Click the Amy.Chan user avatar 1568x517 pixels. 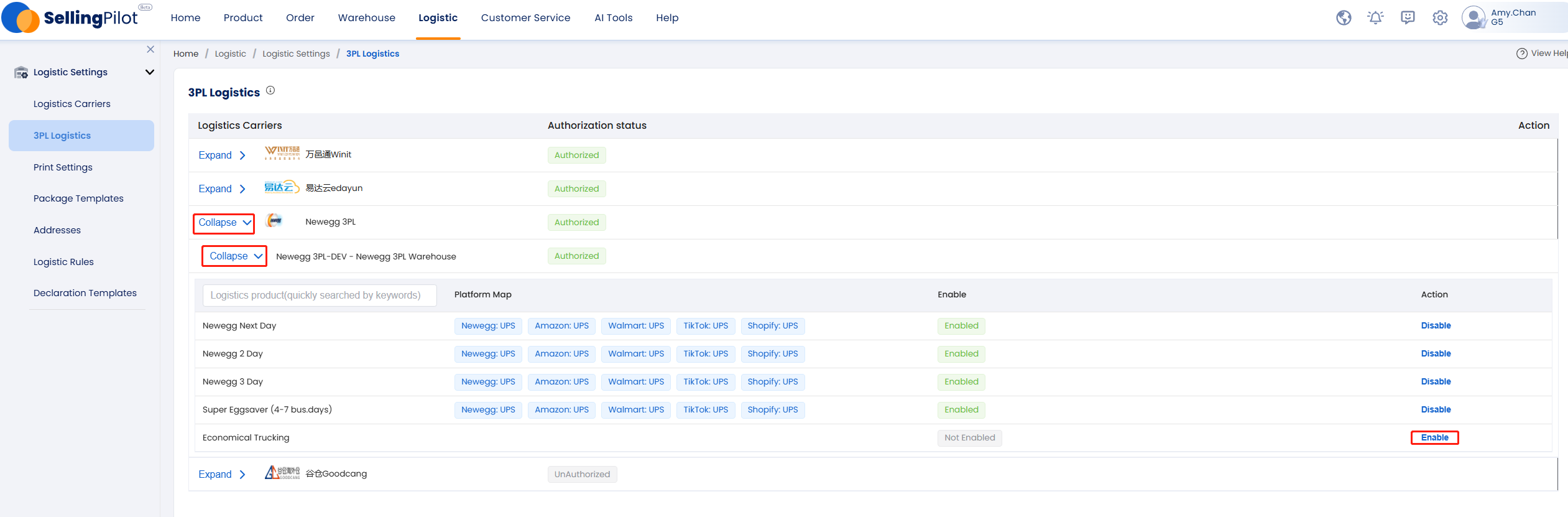(x=1473, y=17)
